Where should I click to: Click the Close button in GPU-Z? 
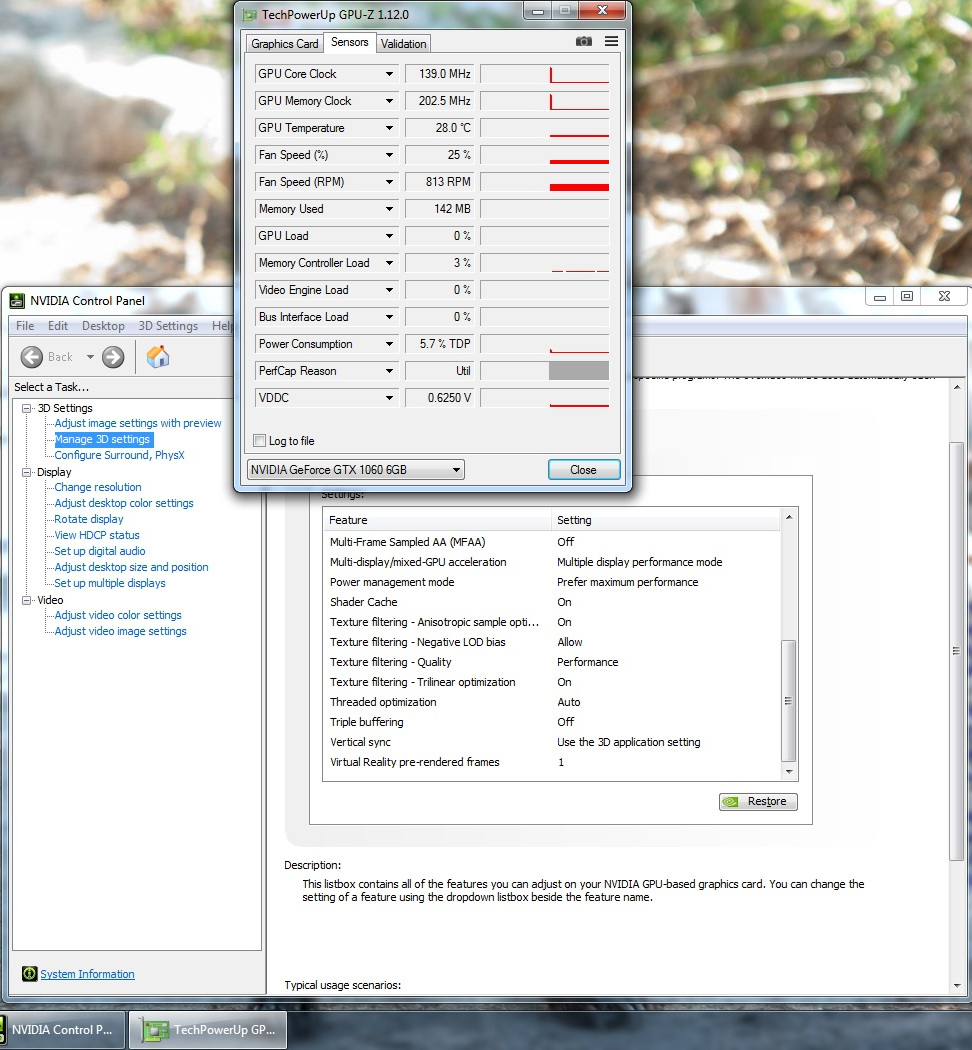tap(584, 469)
